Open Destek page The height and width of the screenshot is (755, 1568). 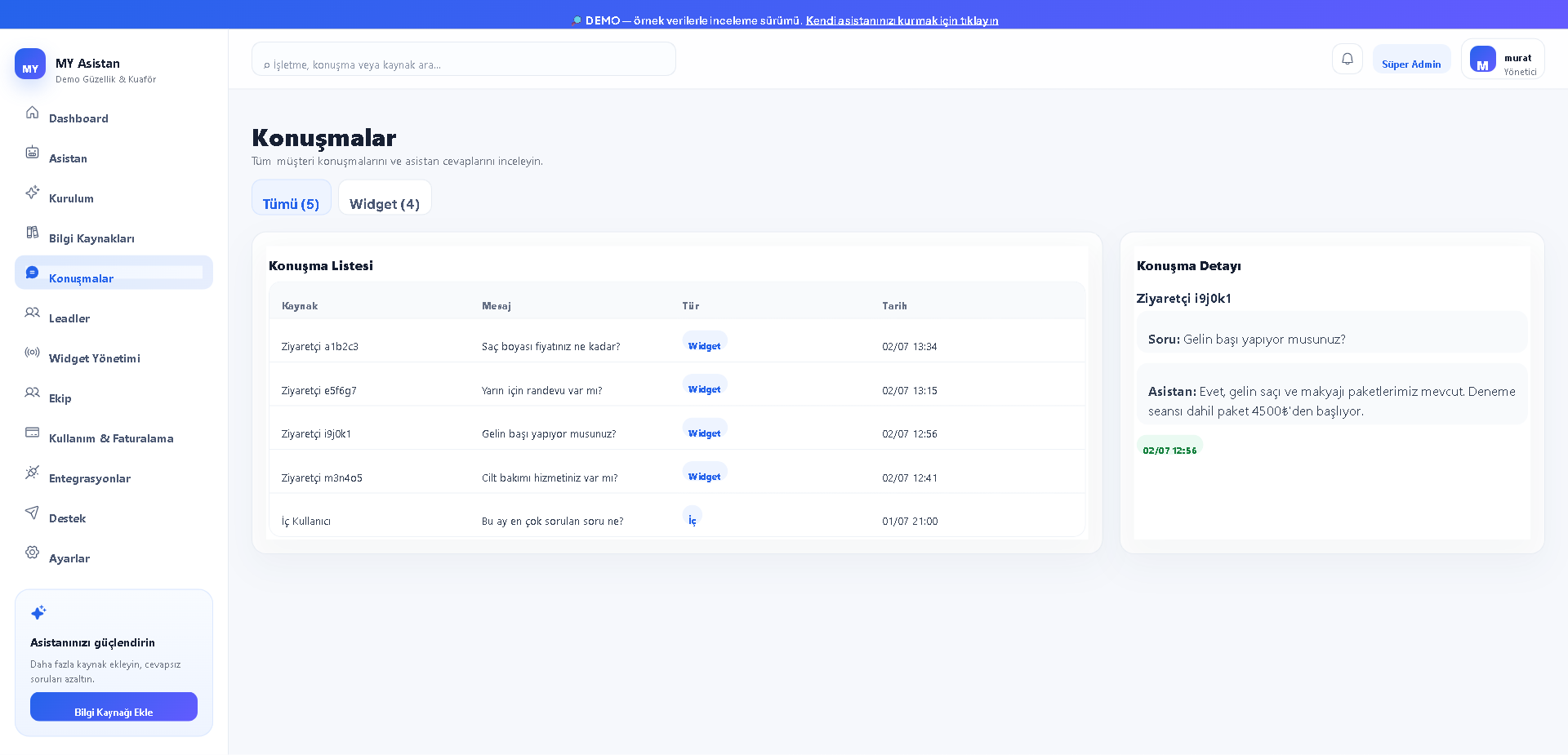114,513
